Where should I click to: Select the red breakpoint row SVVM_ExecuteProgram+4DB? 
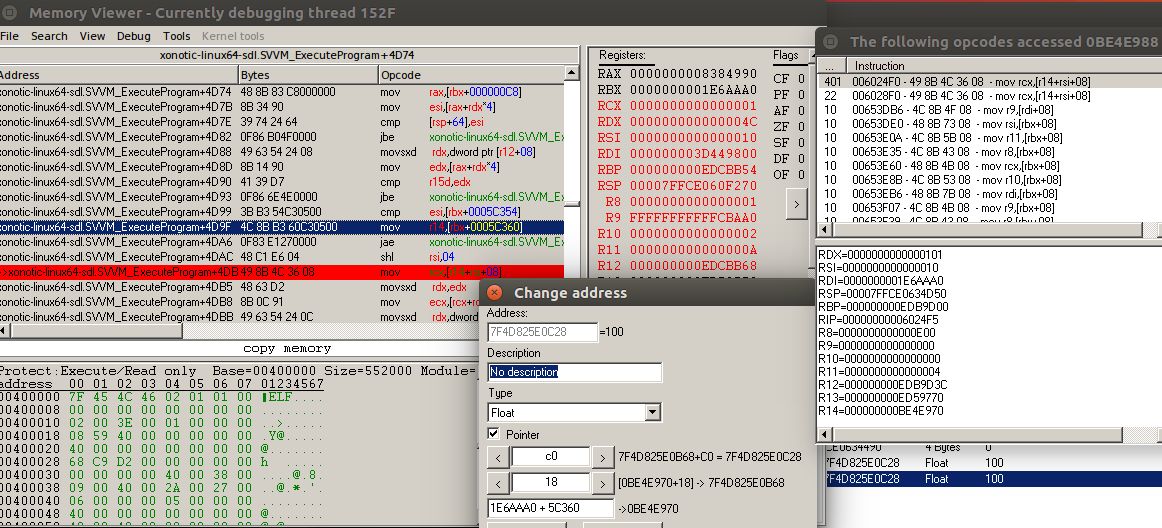point(282,272)
